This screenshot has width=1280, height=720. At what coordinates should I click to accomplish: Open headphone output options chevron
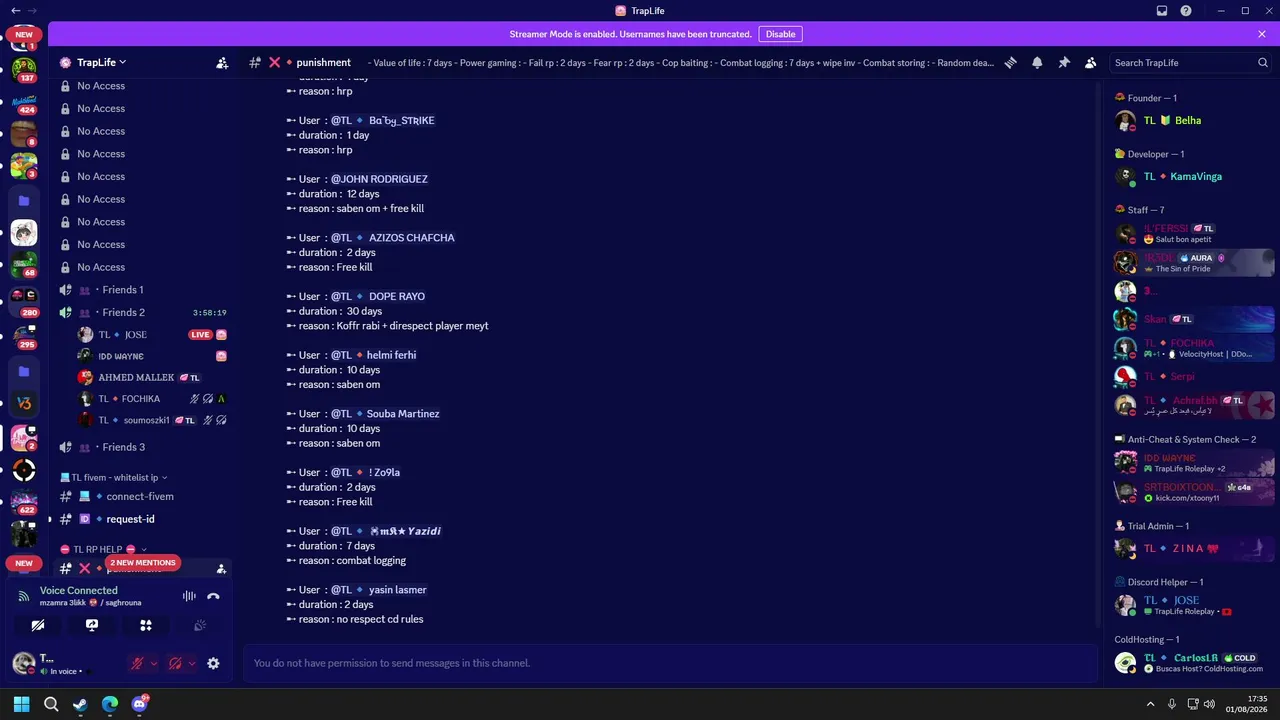pyautogui.click(x=191, y=663)
